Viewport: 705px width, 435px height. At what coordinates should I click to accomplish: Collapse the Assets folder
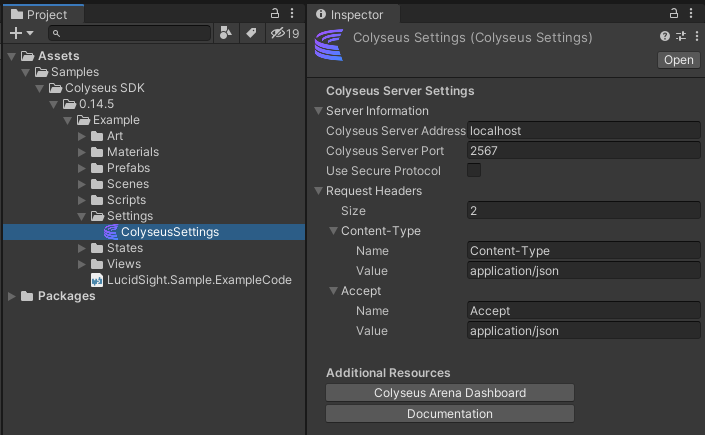[12, 56]
